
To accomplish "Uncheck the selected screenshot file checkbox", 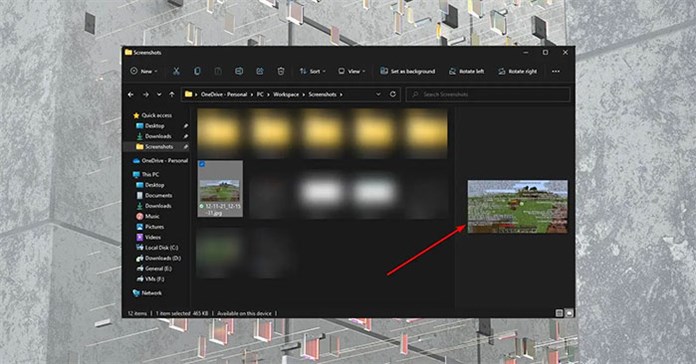I will point(202,164).
